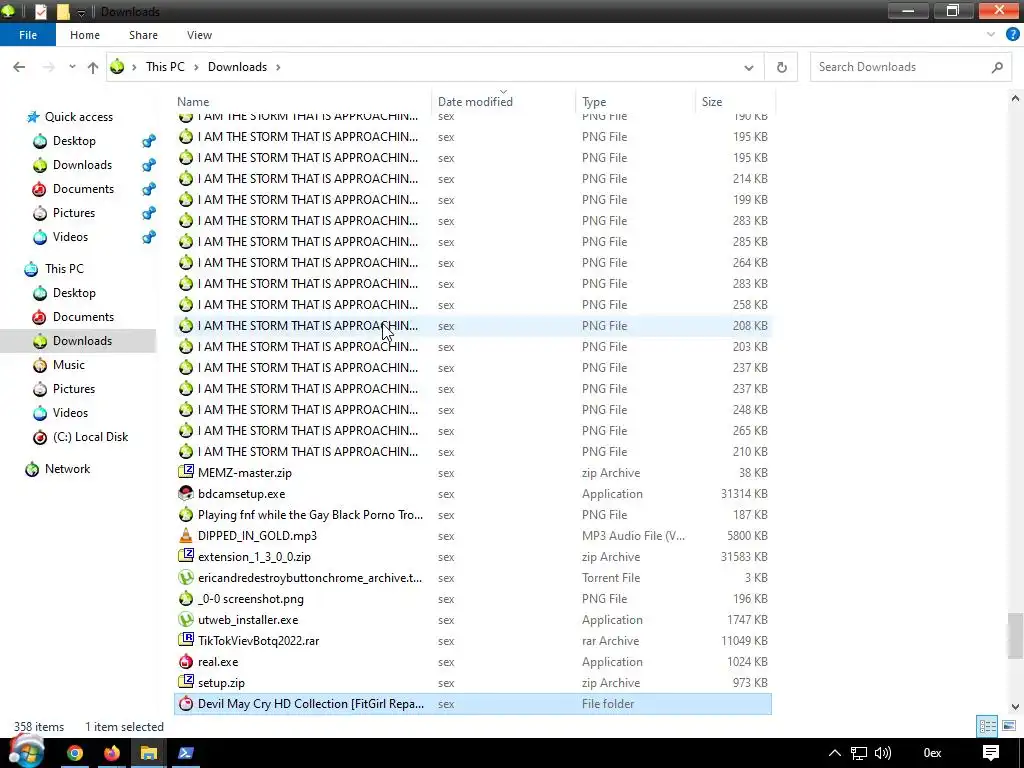Open (C:) Local Disk in the sidebar
The height and width of the screenshot is (768, 1024).
tap(90, 437)
